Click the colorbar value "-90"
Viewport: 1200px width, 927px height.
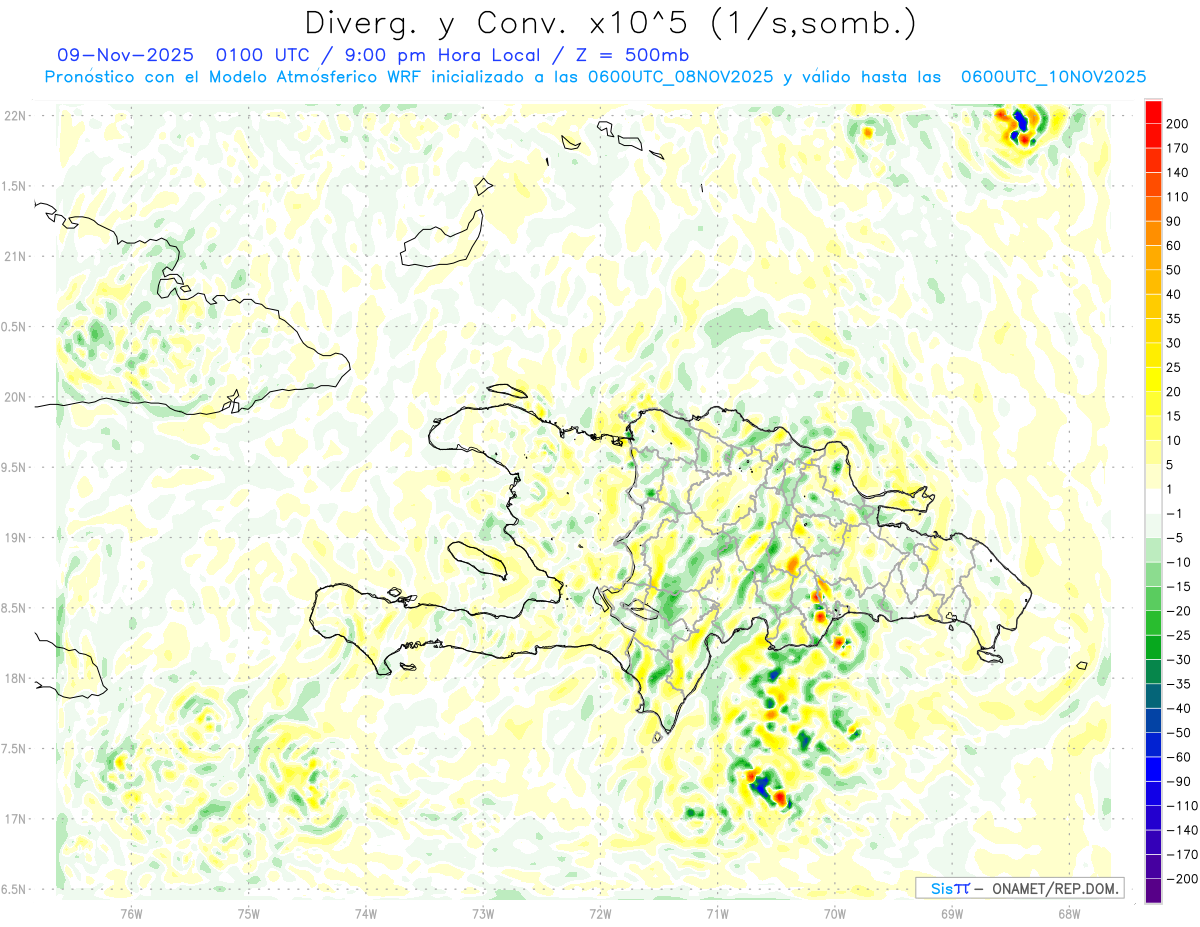point(1177,782)
